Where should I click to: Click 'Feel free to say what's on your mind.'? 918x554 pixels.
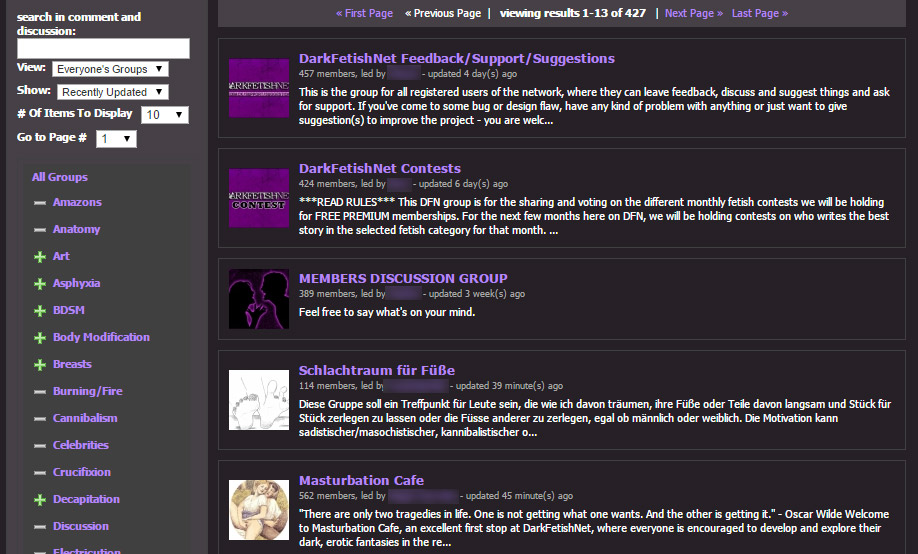click(x=387, y=312)
